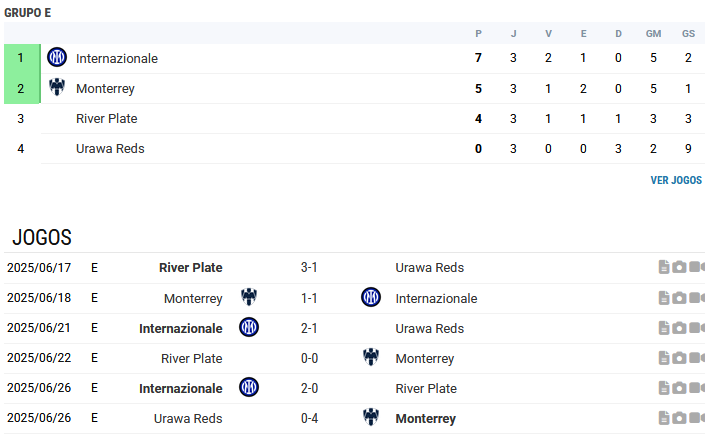Open River Plate team in standings
The height and width of the screenshot is (434, 705).
coord(107,119)
